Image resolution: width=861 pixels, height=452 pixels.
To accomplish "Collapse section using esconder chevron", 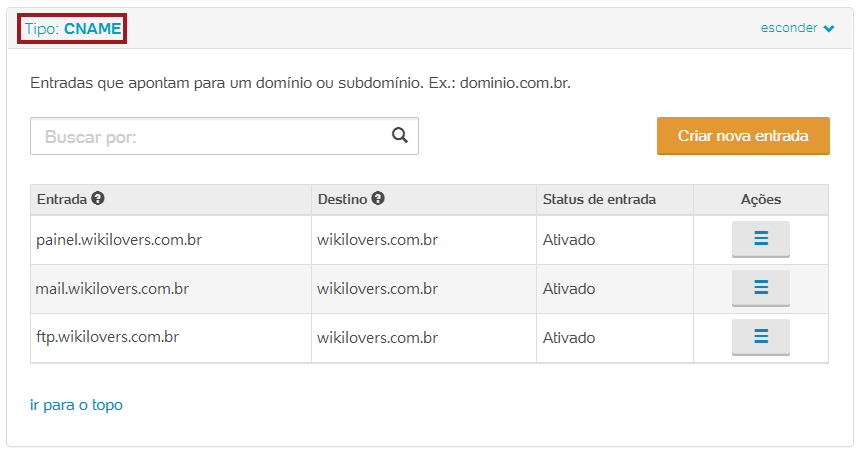I will [x=829, y=28].
